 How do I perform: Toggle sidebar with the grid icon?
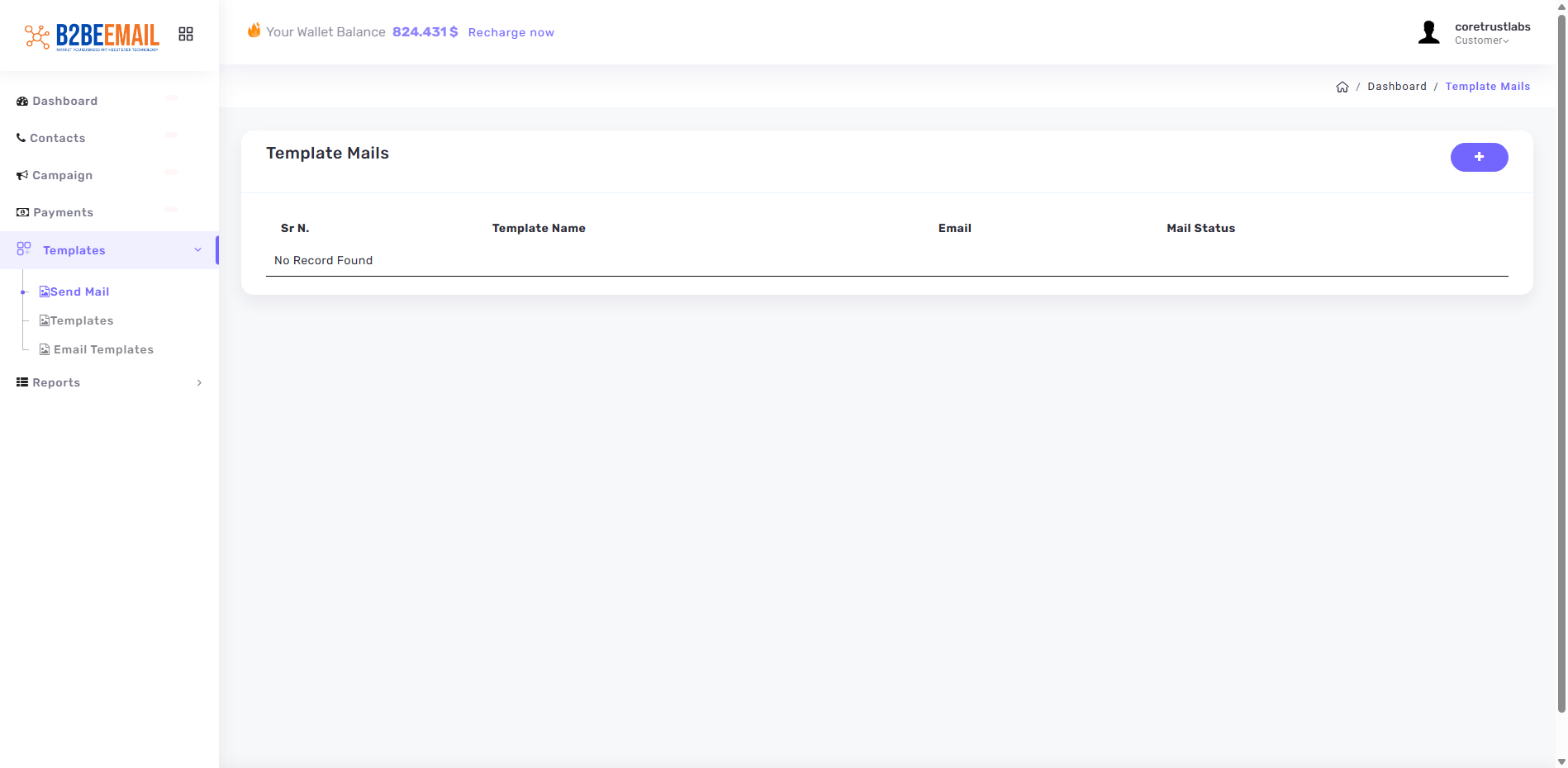pos(186,34)
